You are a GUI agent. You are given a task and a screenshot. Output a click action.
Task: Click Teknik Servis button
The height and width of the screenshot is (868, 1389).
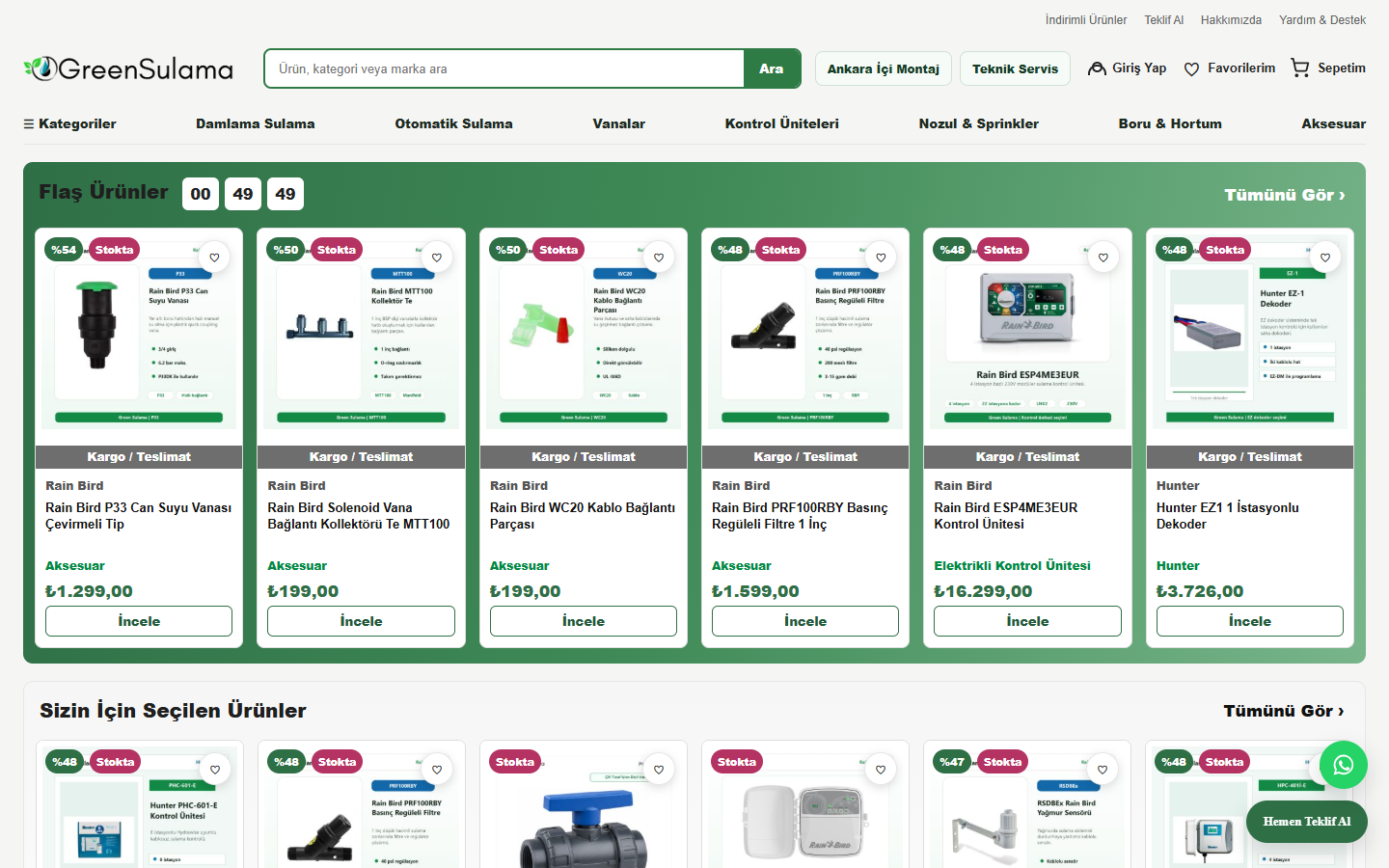(1015, 68)
